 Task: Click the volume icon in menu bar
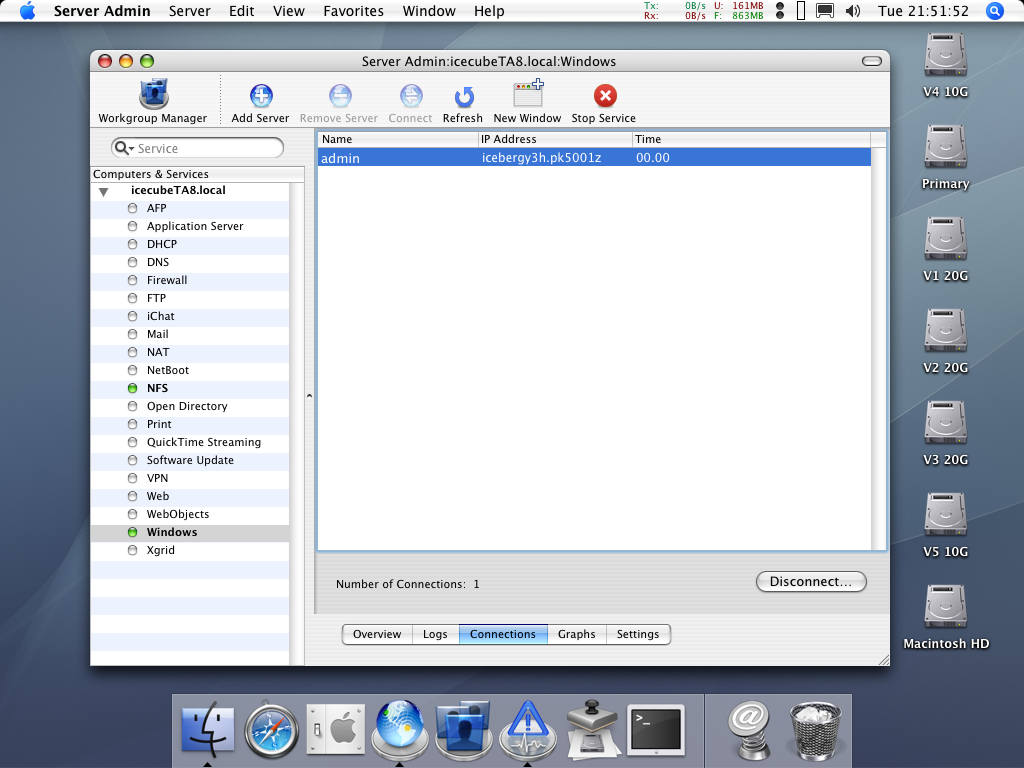pos(853,11)
